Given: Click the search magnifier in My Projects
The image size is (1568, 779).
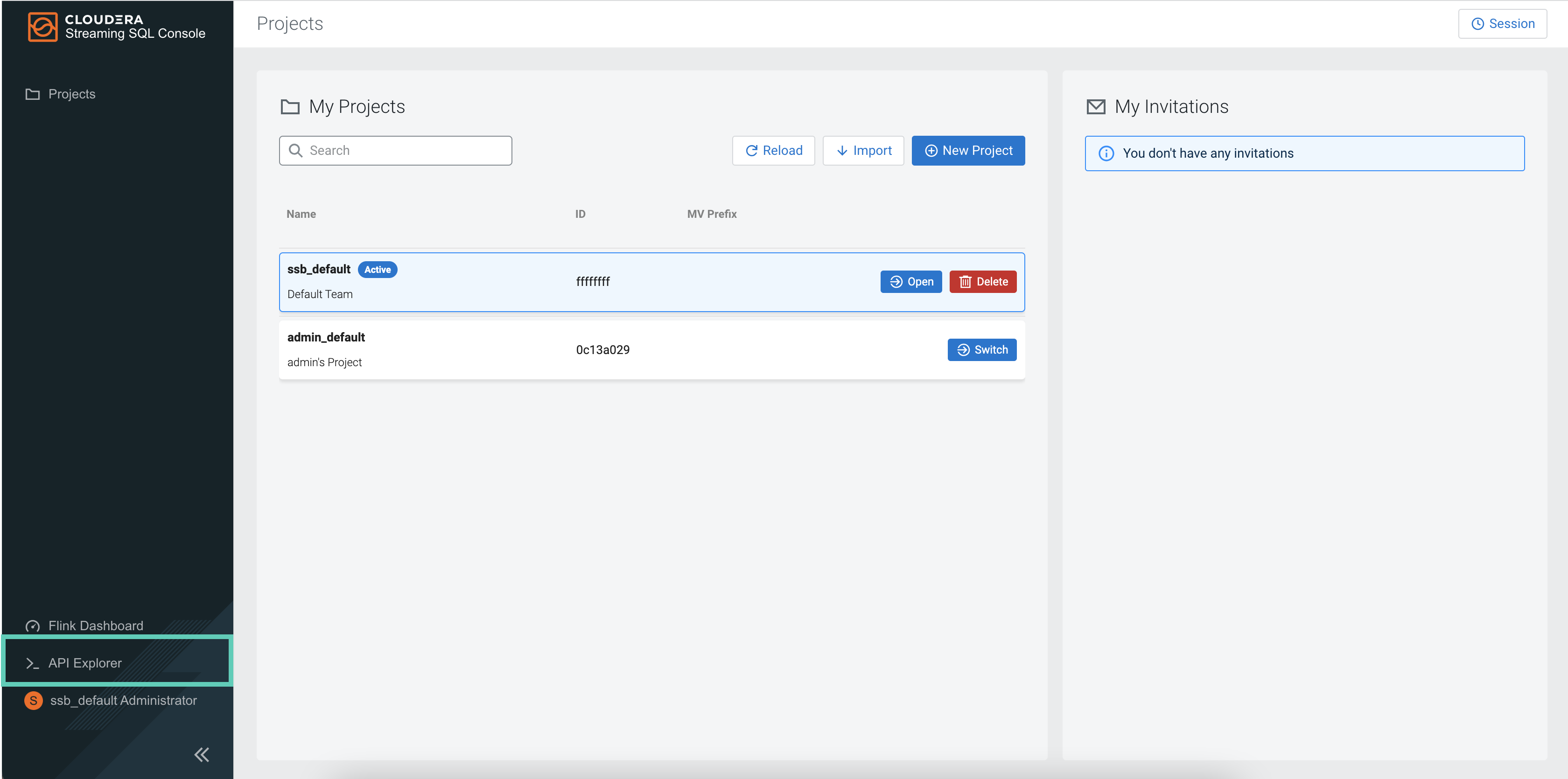Looking at the screenshot, I should click(296, 150).
